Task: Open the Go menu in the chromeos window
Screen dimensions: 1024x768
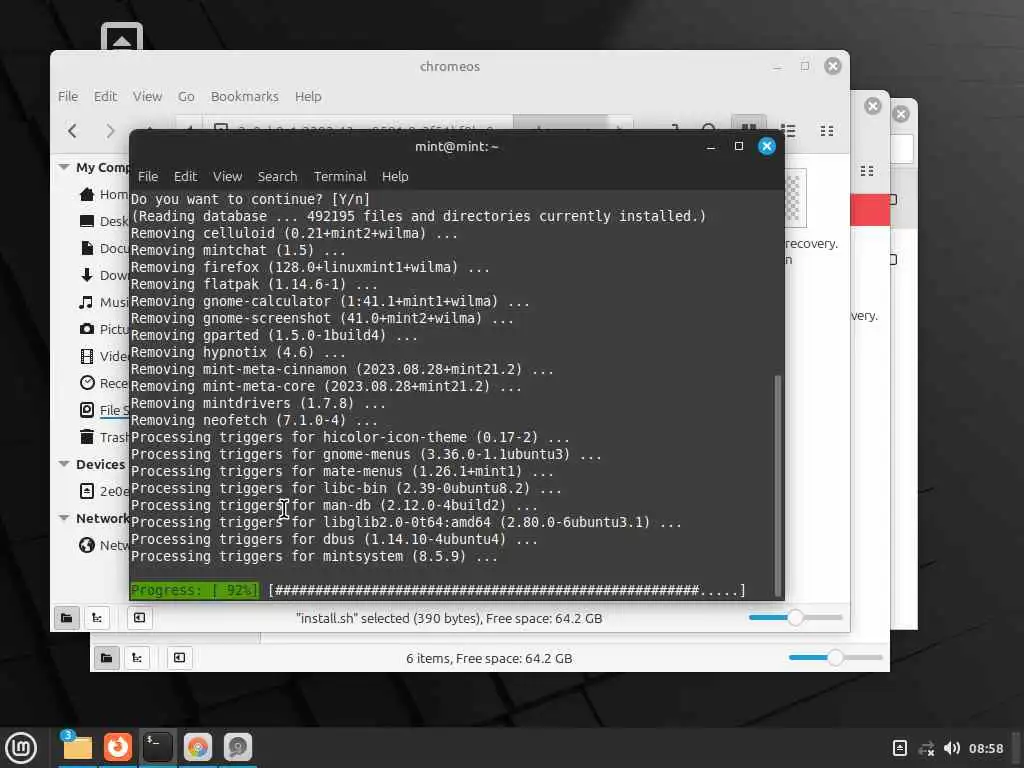Action: (186, 97)
